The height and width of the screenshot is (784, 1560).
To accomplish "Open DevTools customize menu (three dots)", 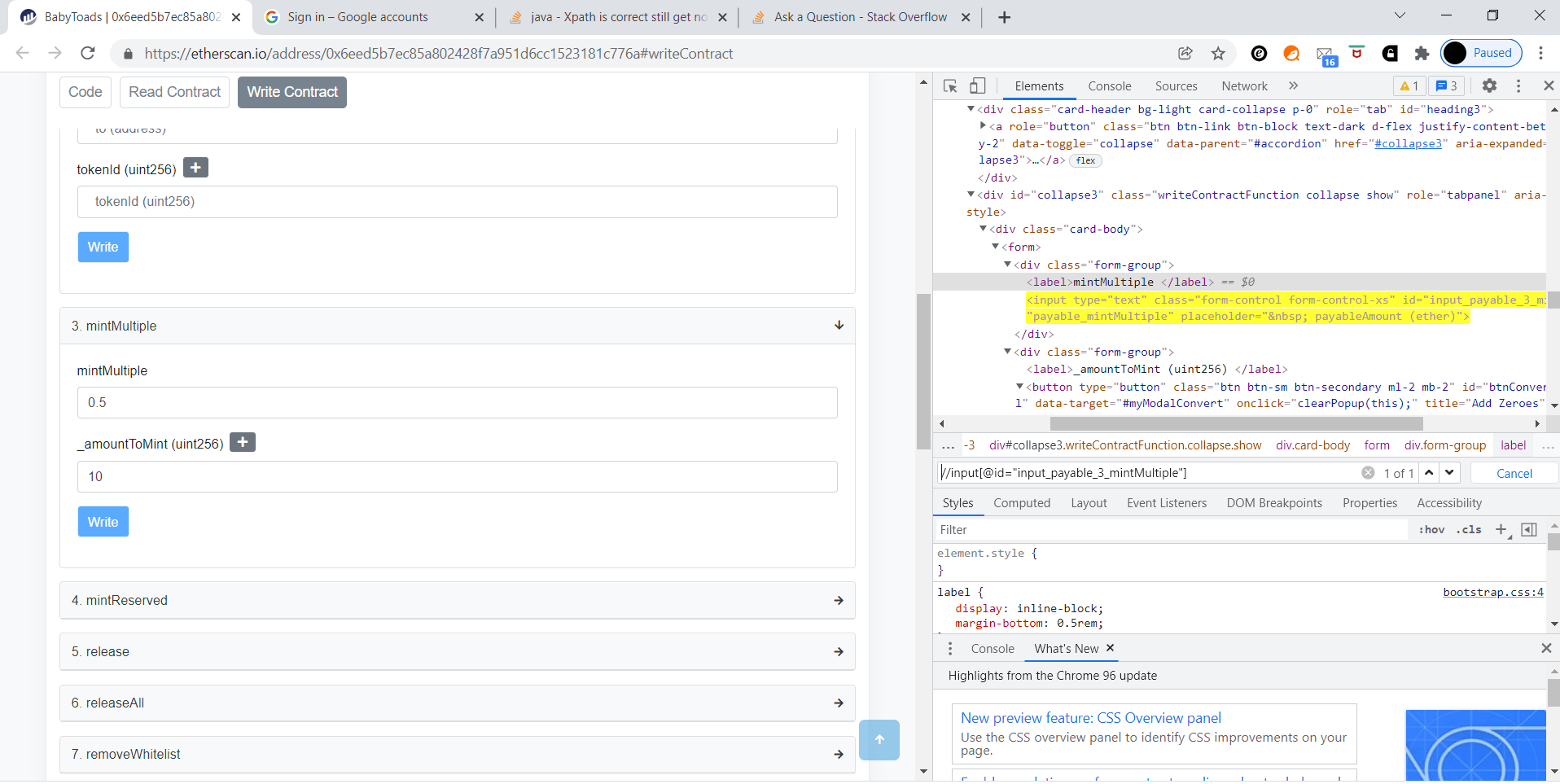I will (1518, 85).
